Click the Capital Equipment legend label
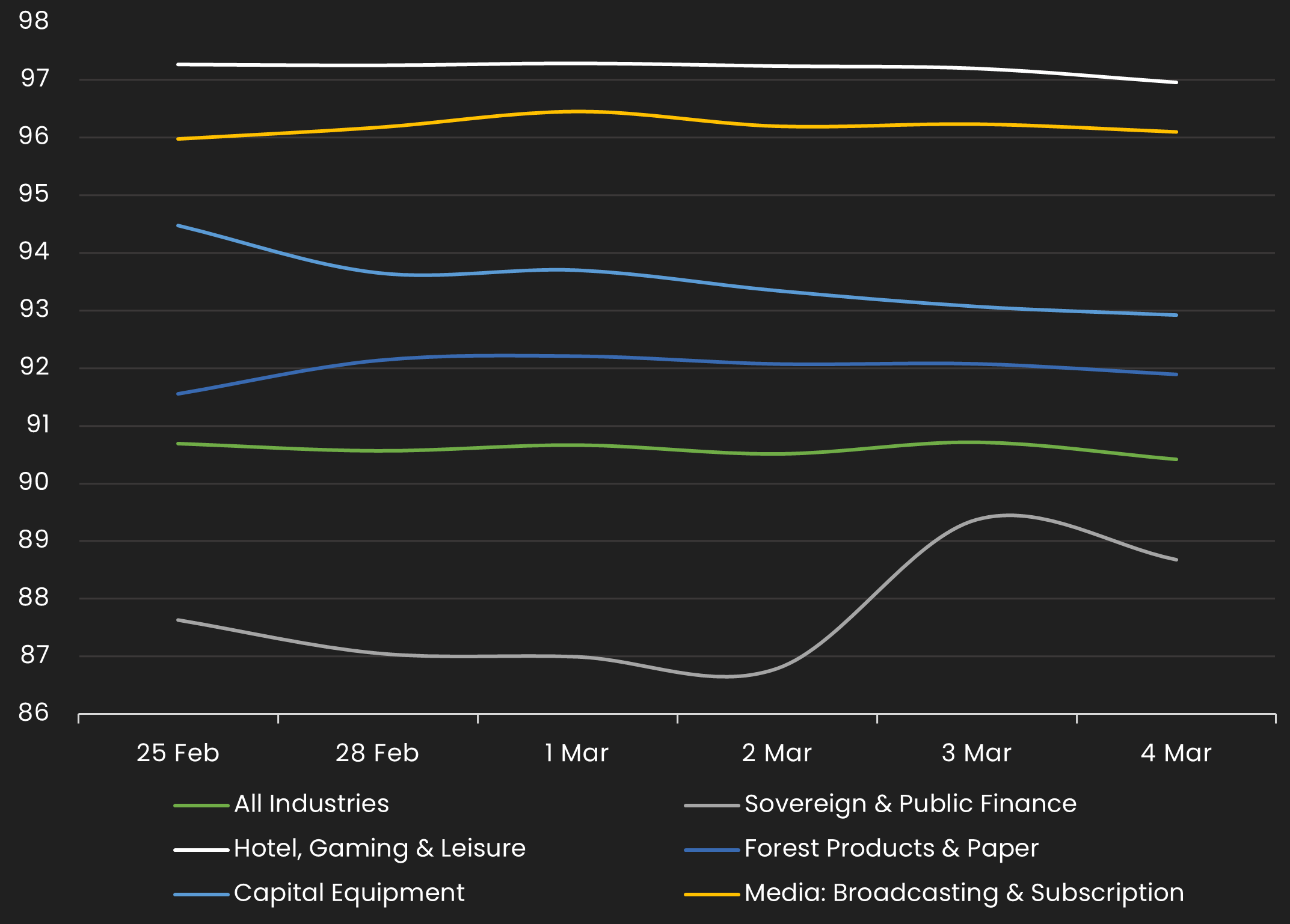 tap(349, 893)
